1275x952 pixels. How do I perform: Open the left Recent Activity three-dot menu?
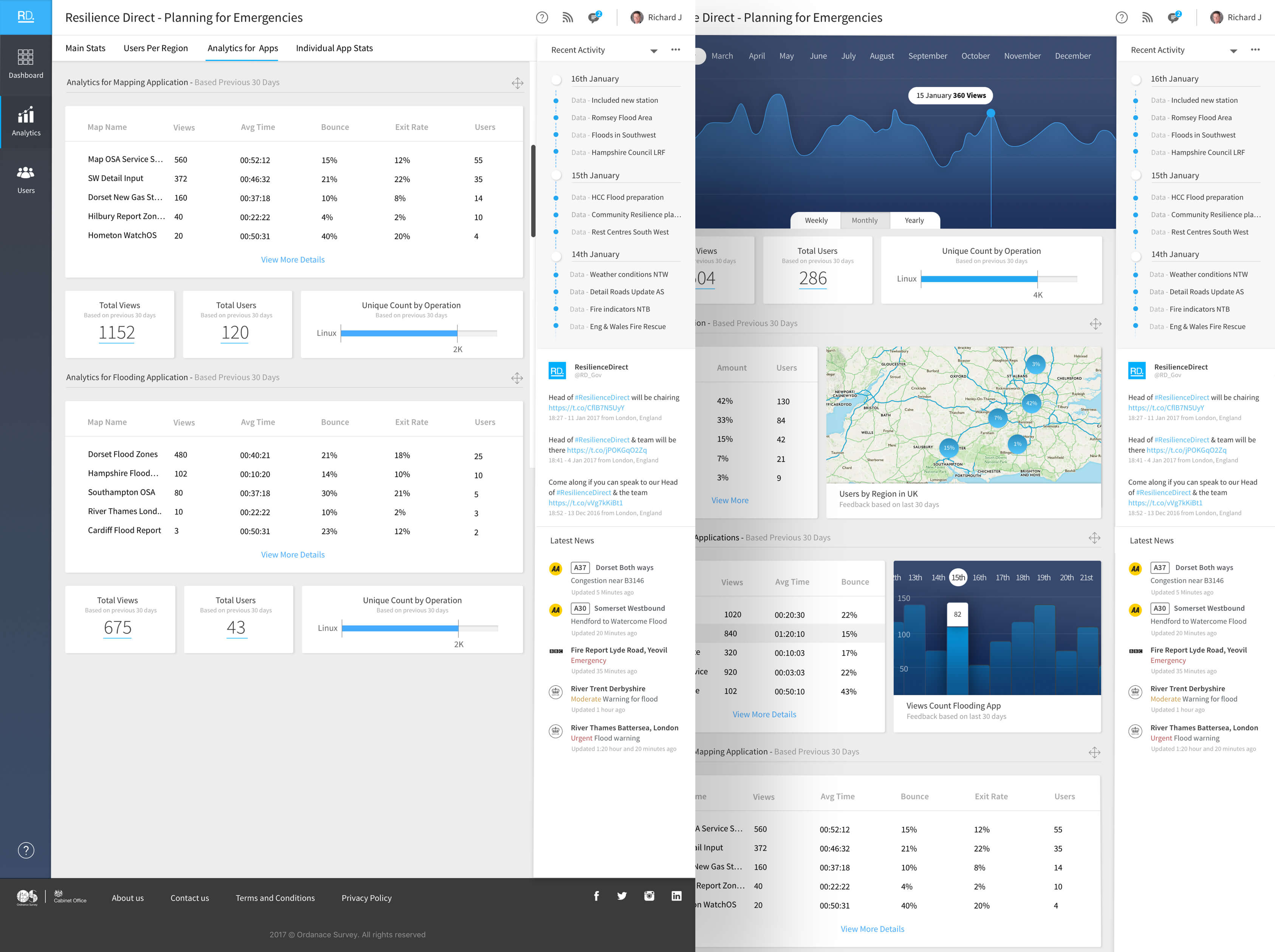(x=676, y=49)
